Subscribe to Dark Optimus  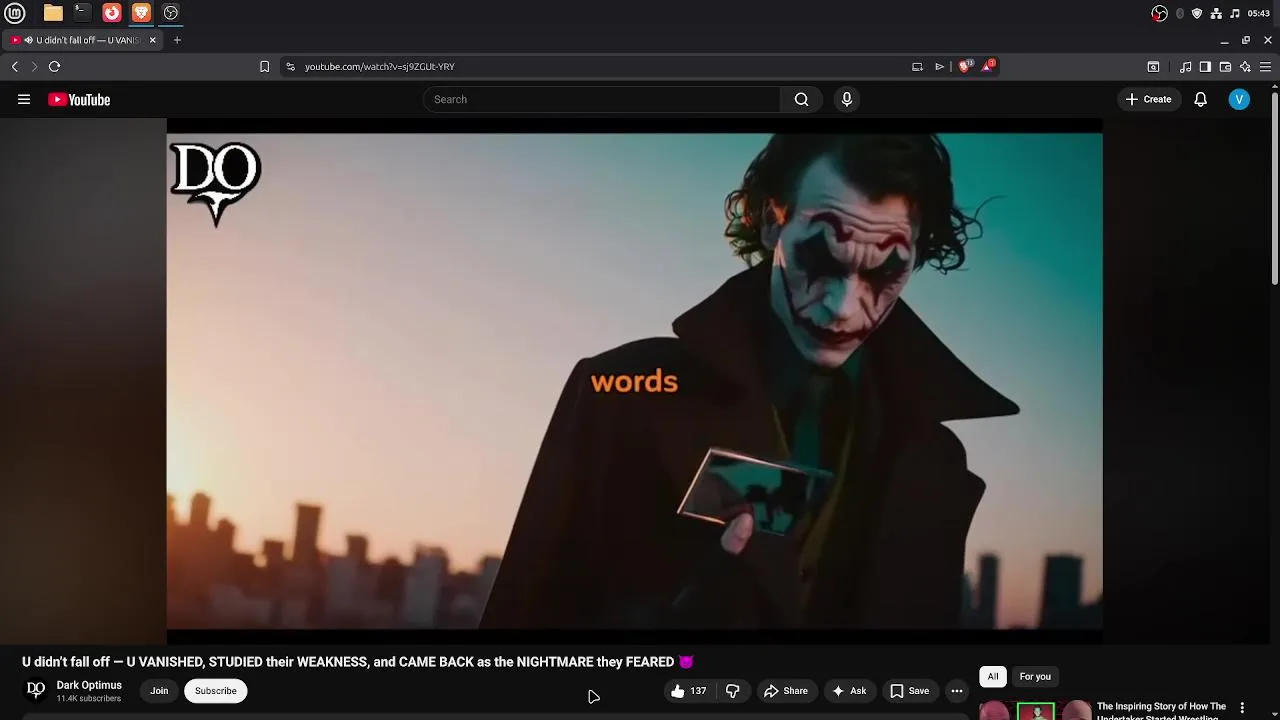[x=216, y=691]
